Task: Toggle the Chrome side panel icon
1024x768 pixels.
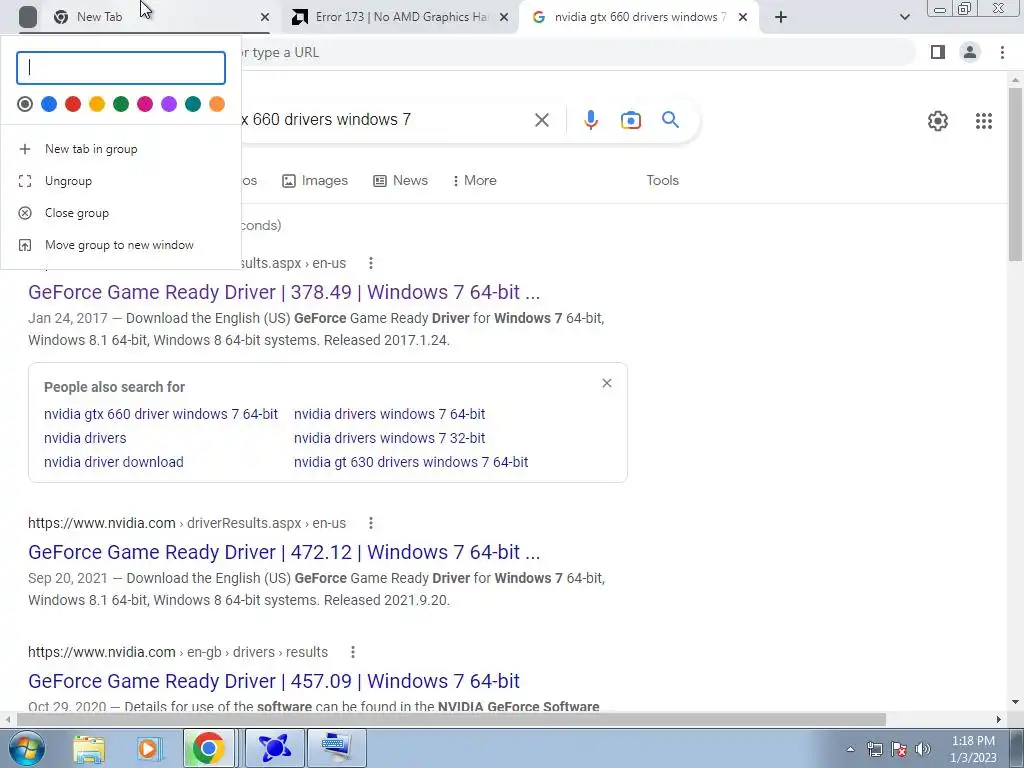Action: (938, 52)
